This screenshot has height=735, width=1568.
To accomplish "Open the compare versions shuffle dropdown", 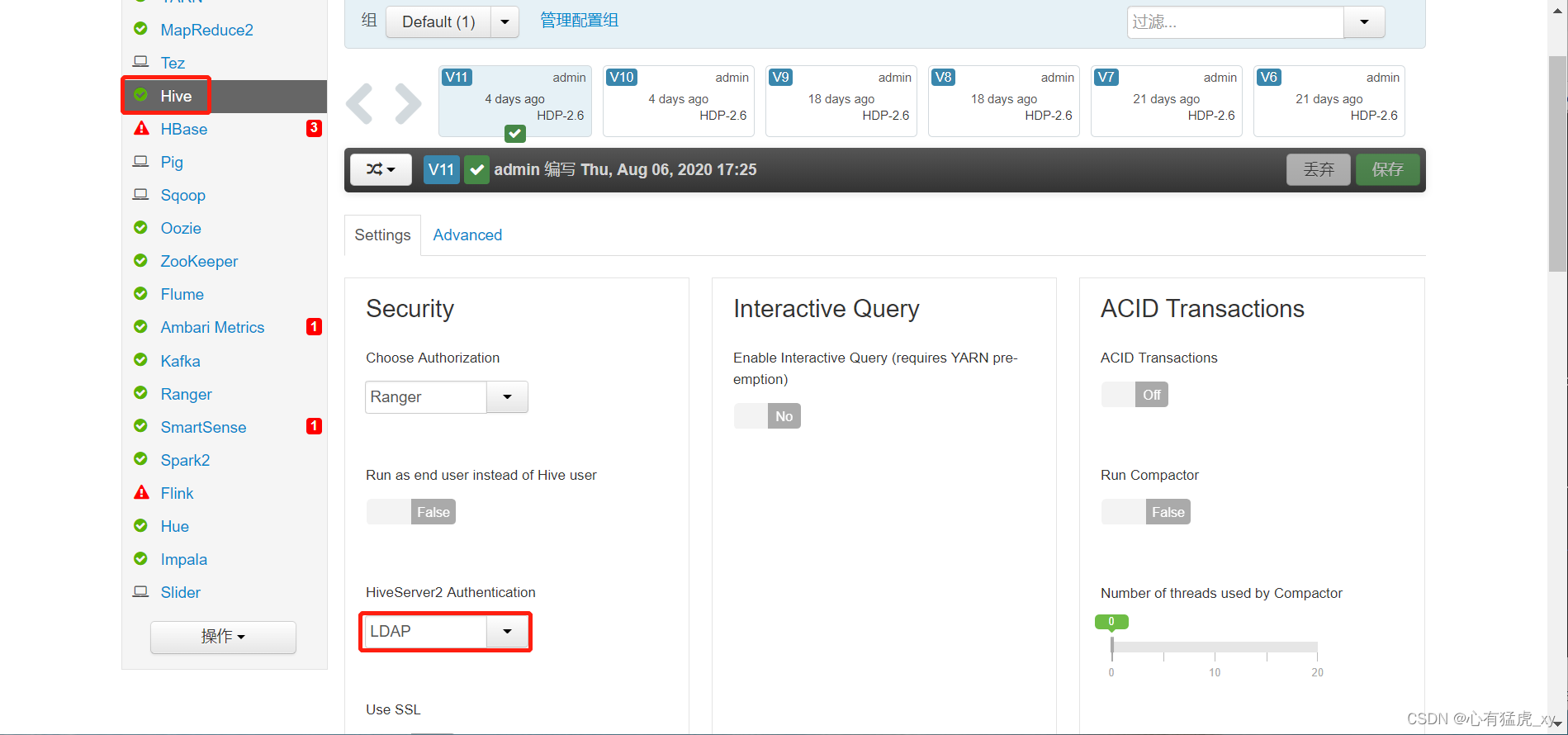I will pos(381,169).
